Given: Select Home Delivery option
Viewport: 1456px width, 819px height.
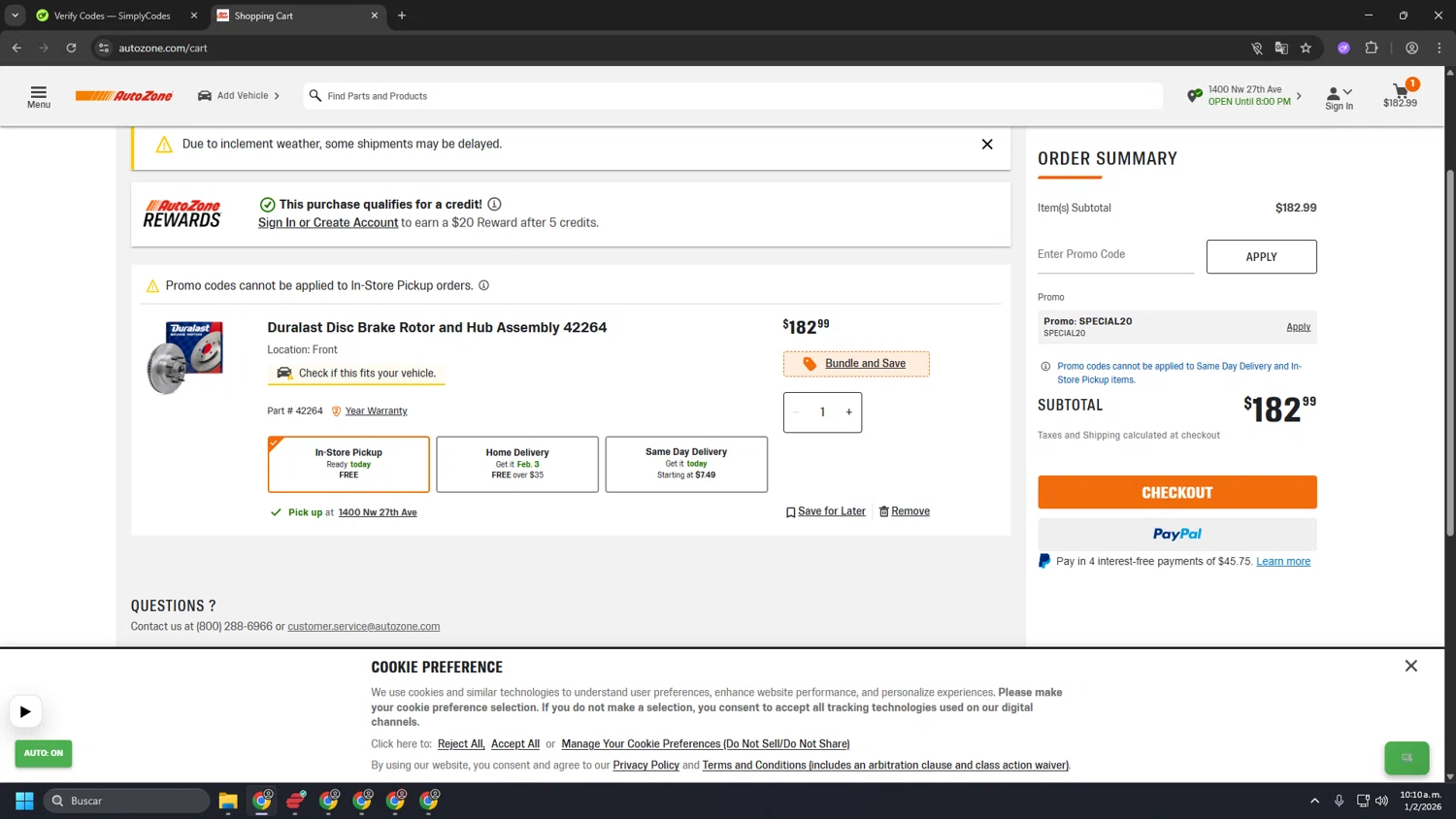Looking at the screenshot, I should pyautogui.click(x=517, y=464).
